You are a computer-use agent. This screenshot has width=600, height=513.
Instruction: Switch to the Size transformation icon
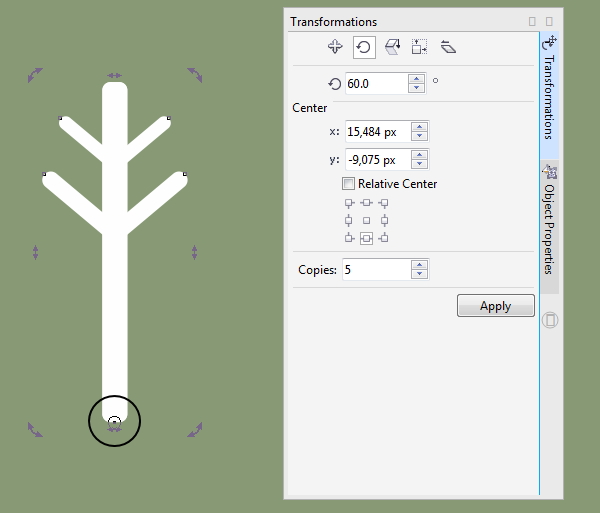pyautogui.click(x=419, y=47)
